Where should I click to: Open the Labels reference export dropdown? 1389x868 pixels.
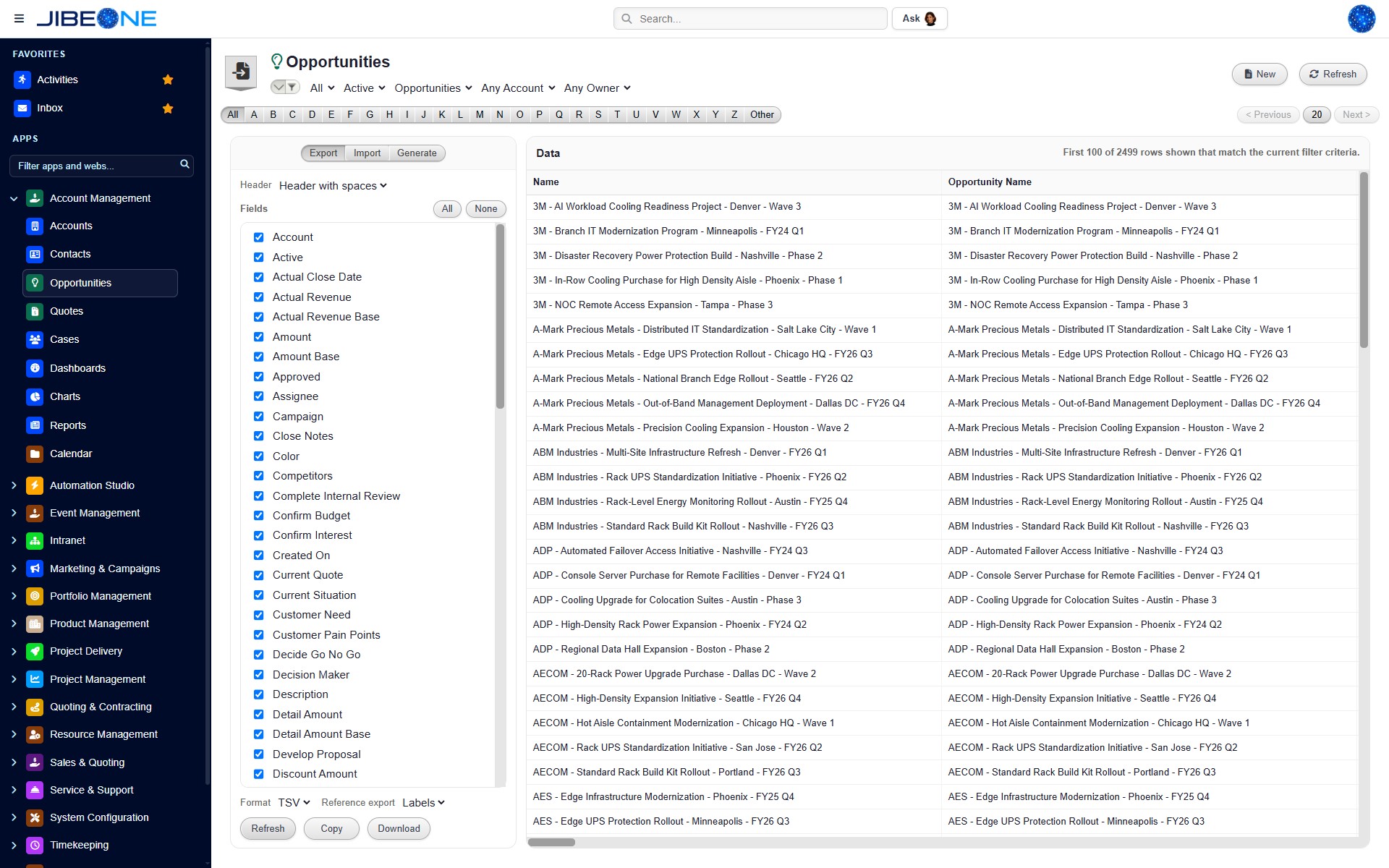coord(423,803)
